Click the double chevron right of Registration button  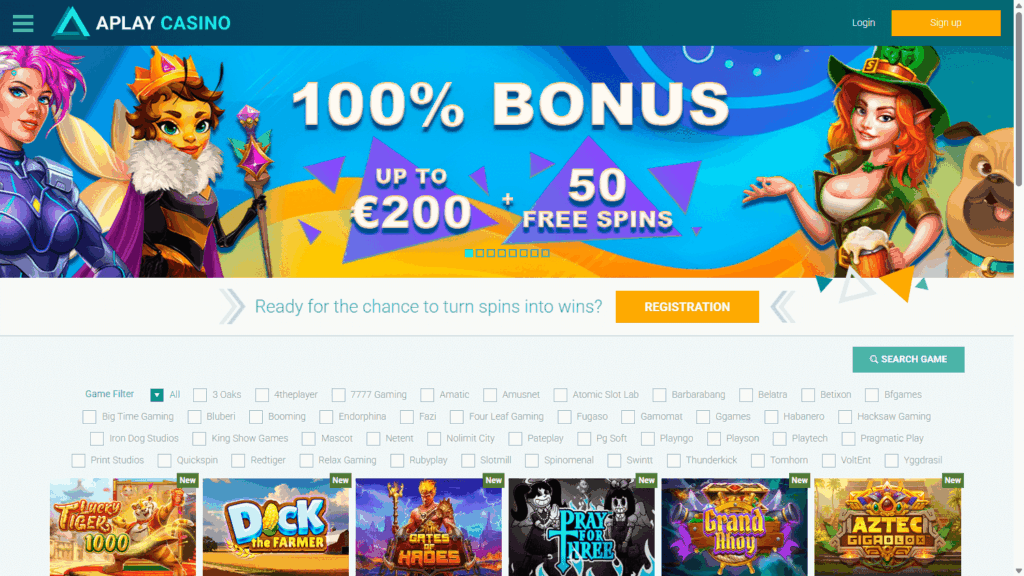[783, 306]
